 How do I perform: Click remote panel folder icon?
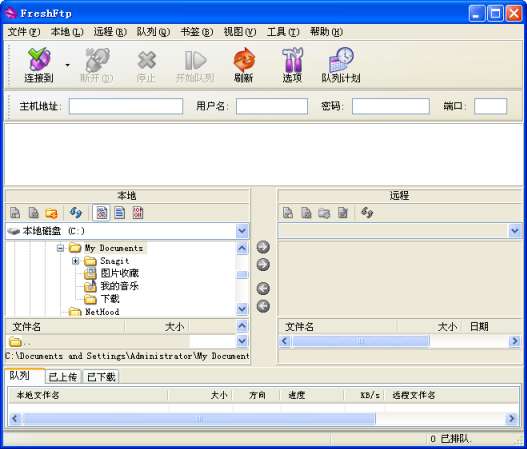coord(324,213)
